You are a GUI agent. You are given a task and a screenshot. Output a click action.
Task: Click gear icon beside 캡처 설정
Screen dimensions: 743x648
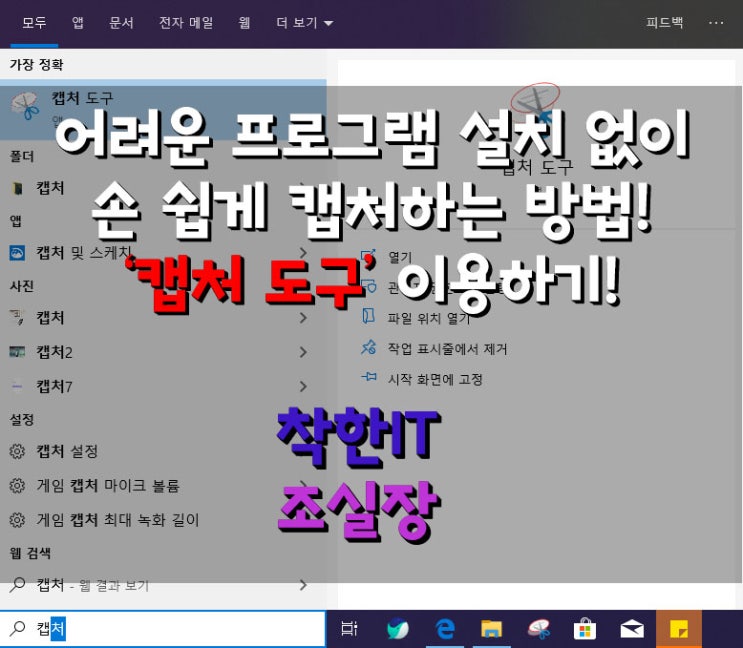click(17, 451)
